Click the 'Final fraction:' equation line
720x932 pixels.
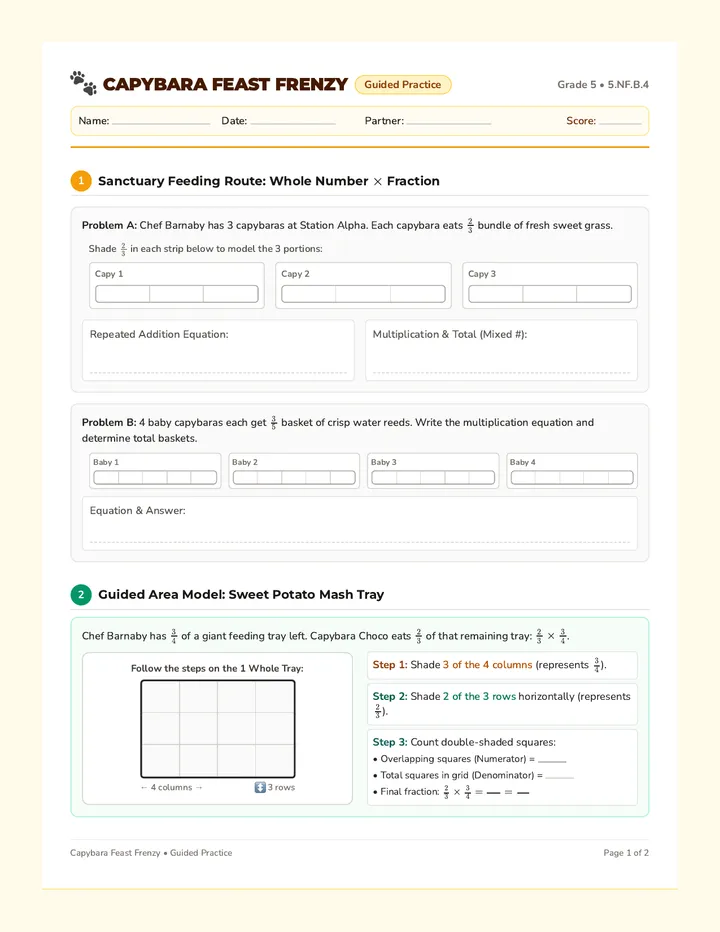451,792
